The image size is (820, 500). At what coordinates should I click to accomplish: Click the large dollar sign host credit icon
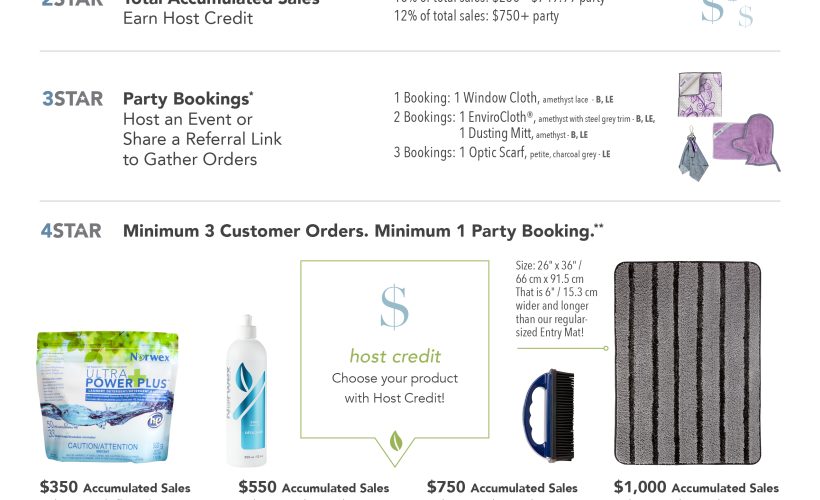tap(394, 307)
